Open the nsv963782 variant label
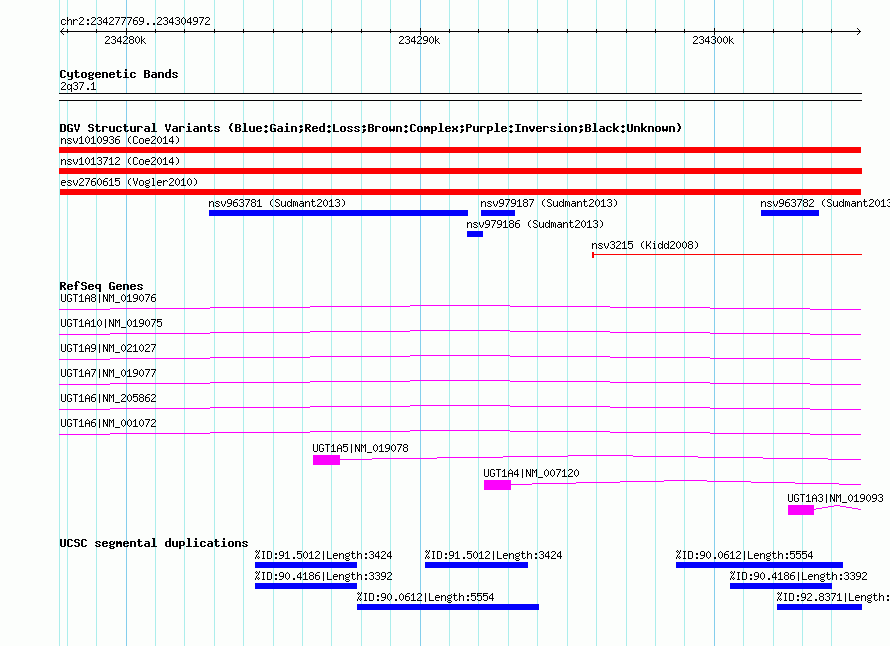 825,203
